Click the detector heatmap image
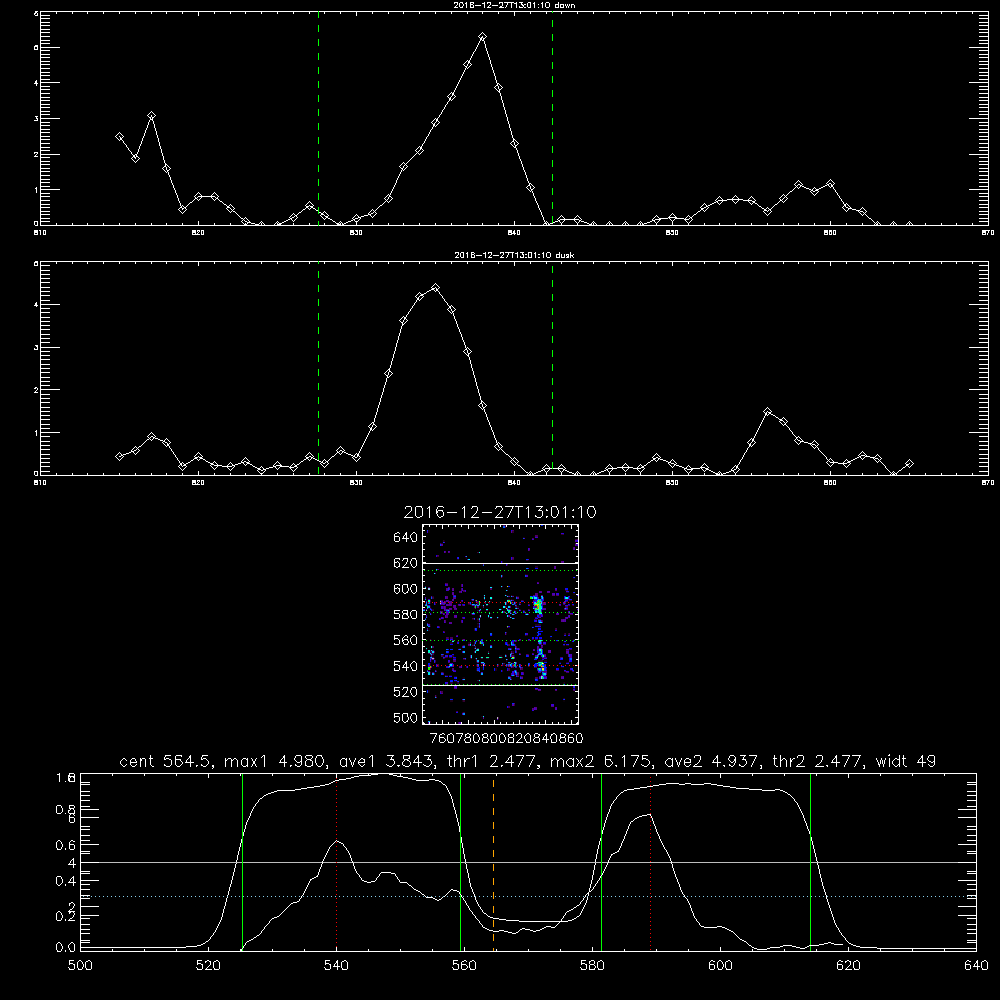Screen dimensions: 1000x1000 501,624
